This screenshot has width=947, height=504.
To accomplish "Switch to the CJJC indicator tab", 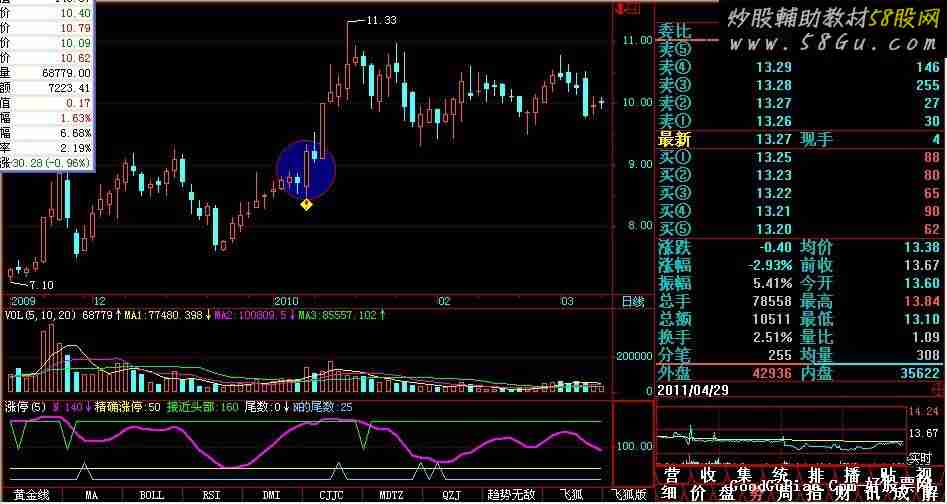I will pos(331,495).
